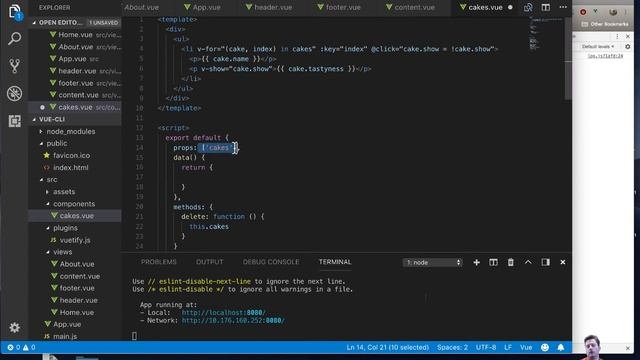This screenshot has width=640, height=360.
Task: Click the terminal input cursor line
Action: click(134, 336)
